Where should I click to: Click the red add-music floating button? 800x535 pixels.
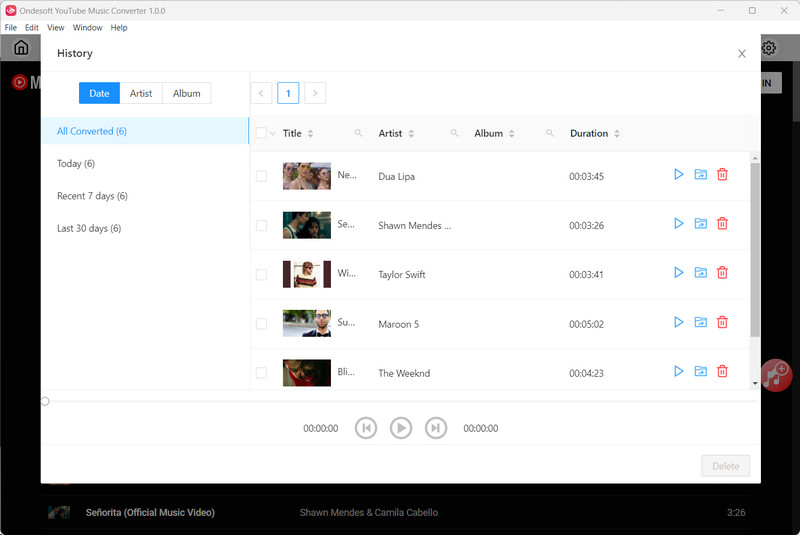[776, 375]
